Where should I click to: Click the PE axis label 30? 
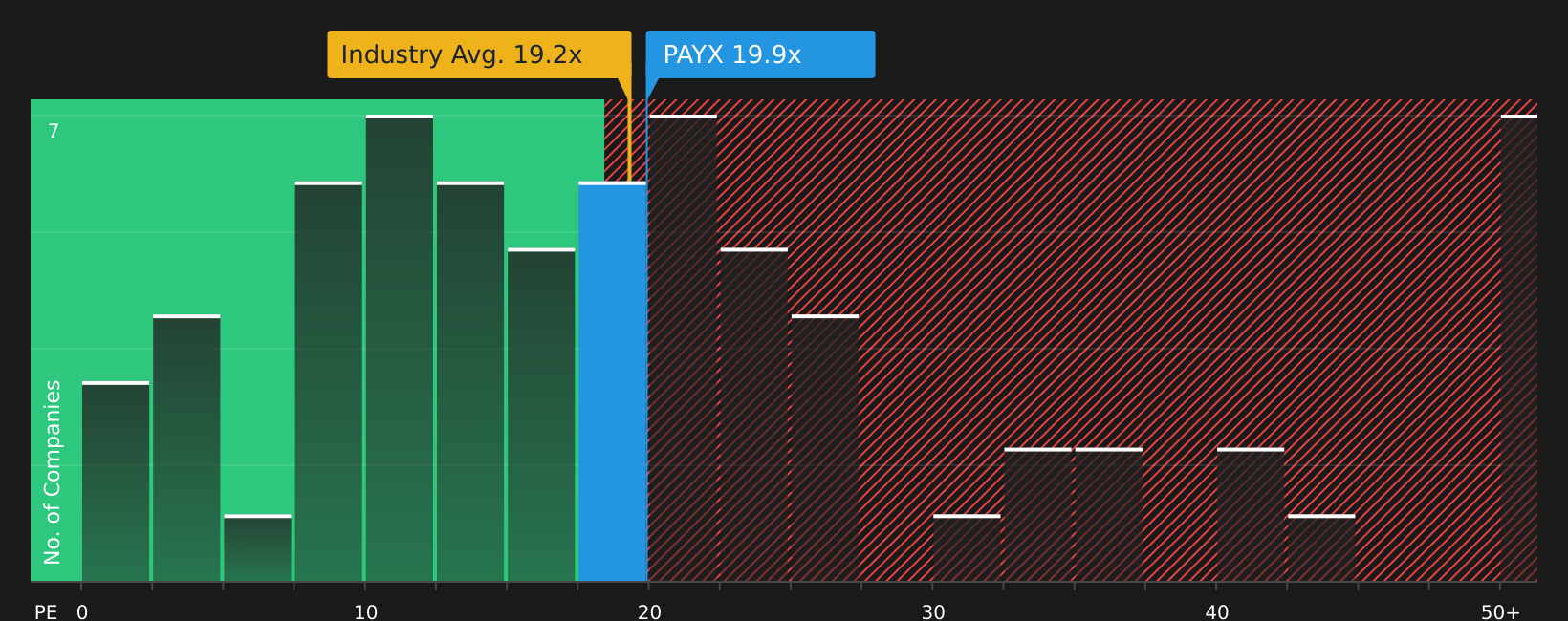pyautogui.click(x=933, y=612)
